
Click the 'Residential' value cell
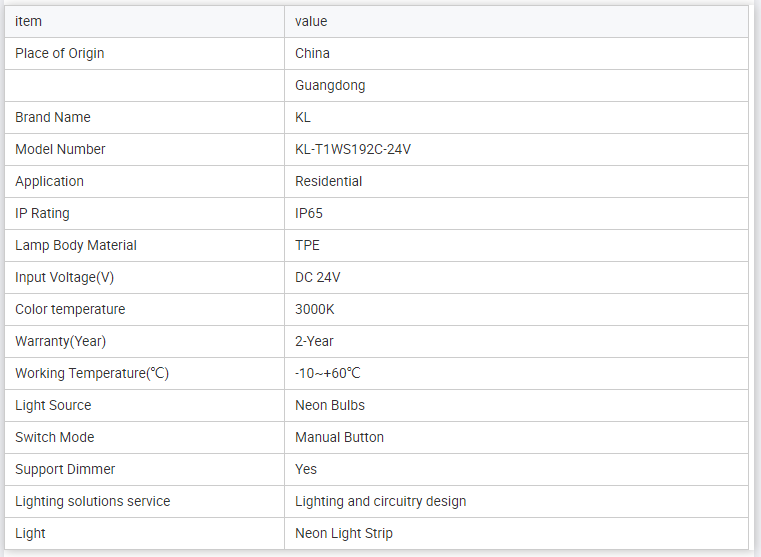tap(328, 181)
